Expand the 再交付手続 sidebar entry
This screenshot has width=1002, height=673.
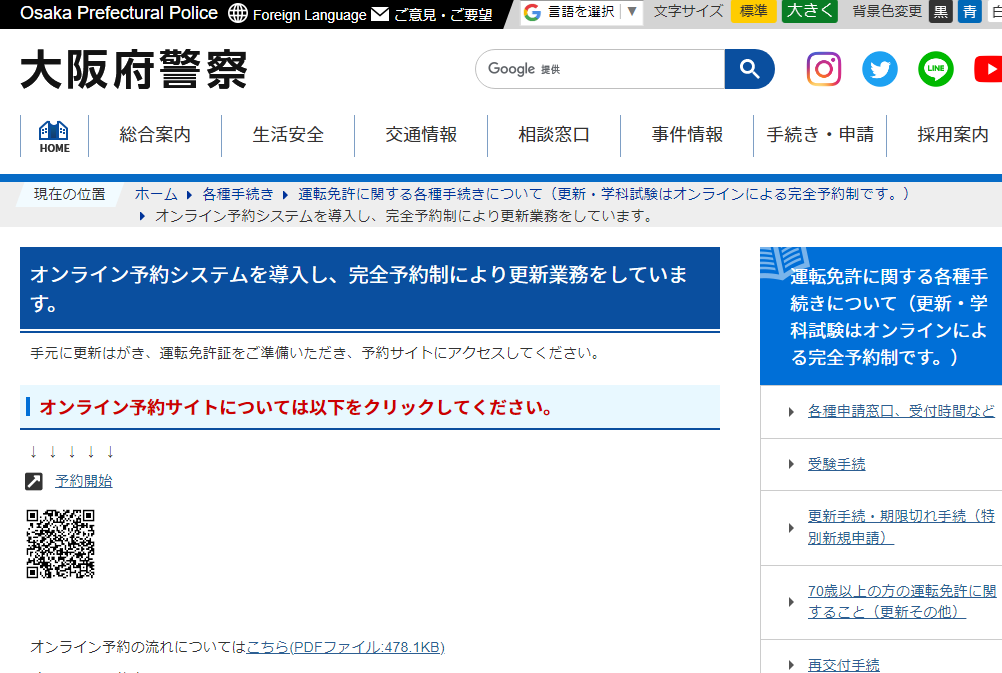pos(843,664)
